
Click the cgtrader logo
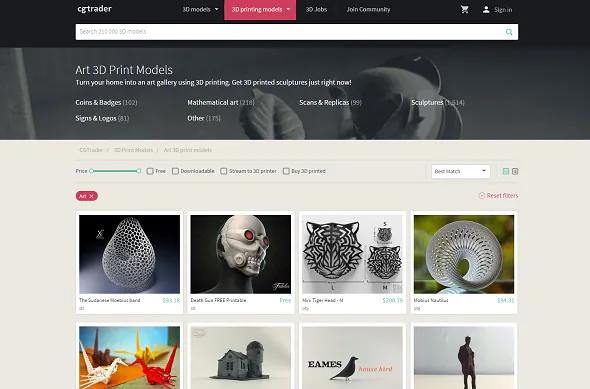(94, 9)
